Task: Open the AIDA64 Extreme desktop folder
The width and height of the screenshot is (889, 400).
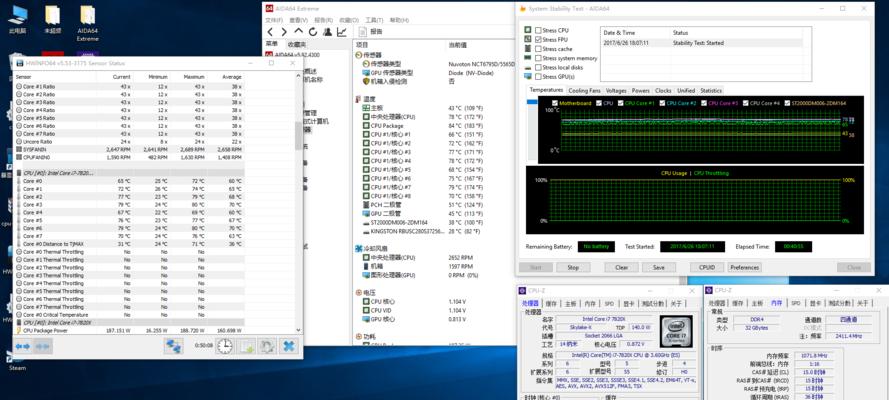Action: (88, 23)
